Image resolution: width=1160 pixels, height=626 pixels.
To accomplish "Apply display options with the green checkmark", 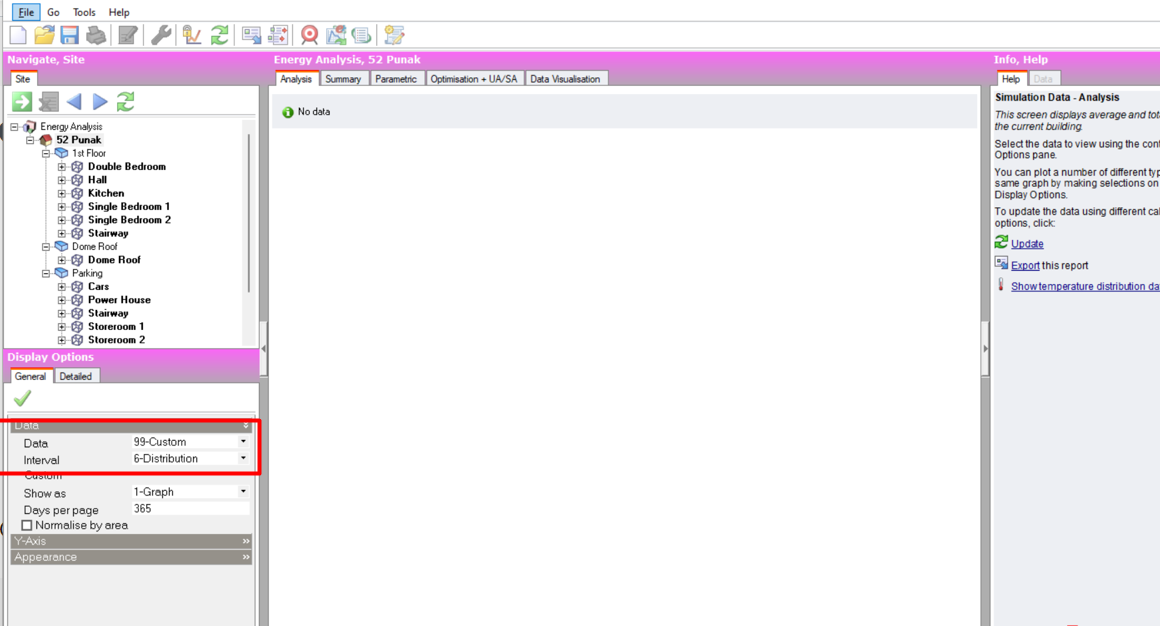I will click(22, 398).
